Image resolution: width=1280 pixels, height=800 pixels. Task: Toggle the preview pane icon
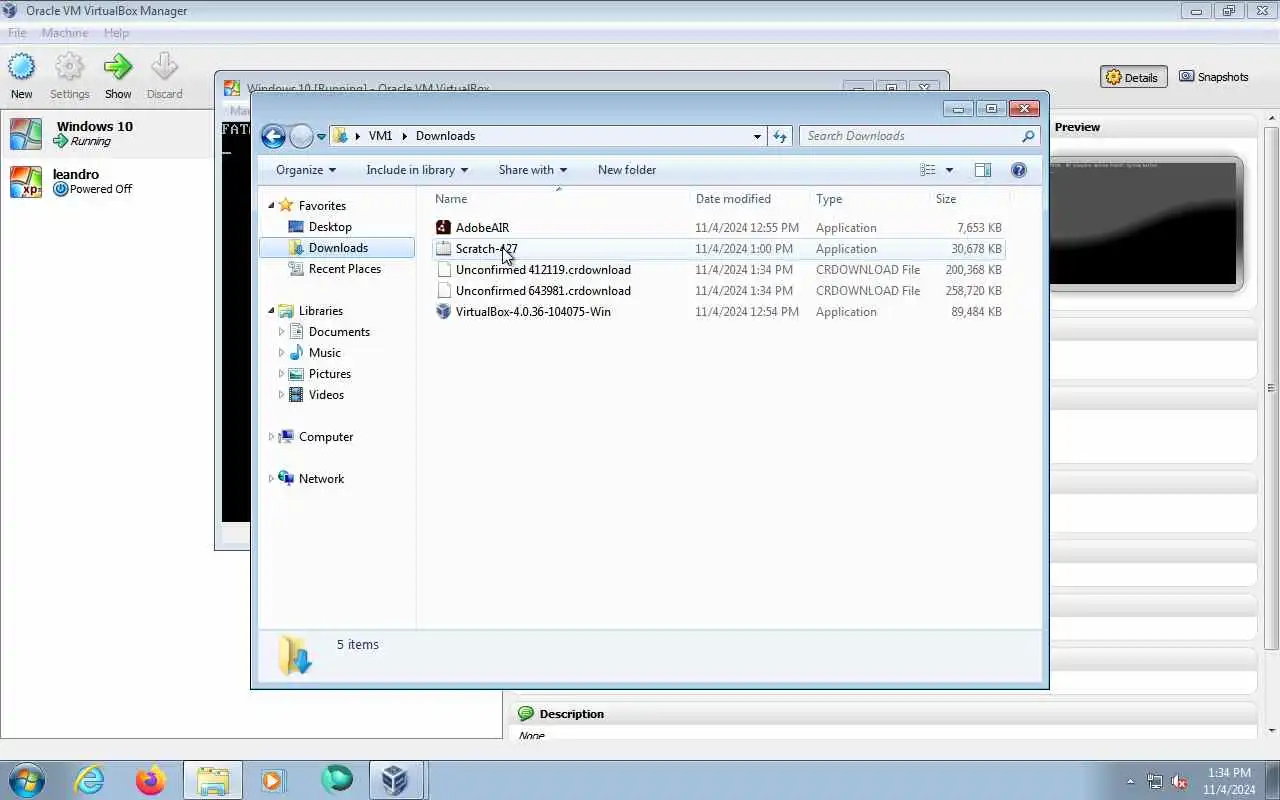pyautogui.click(x=983, y=170)
